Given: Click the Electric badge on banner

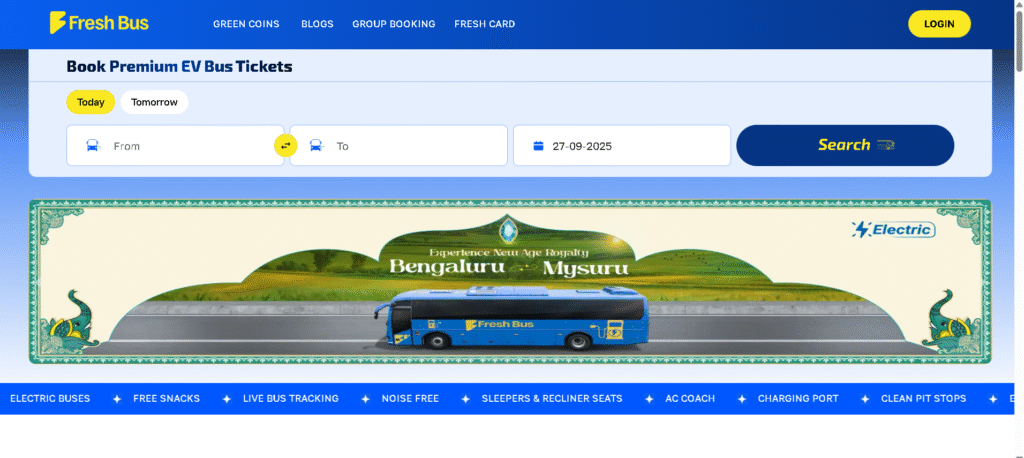Looking at the screenshot, I should (893, 230).
